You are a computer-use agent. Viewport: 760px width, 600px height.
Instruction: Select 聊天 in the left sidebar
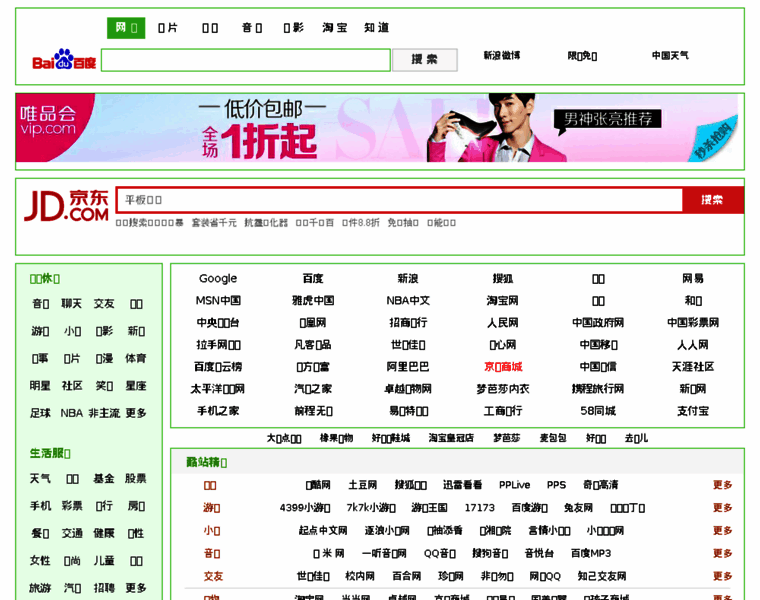pos(71,304)
